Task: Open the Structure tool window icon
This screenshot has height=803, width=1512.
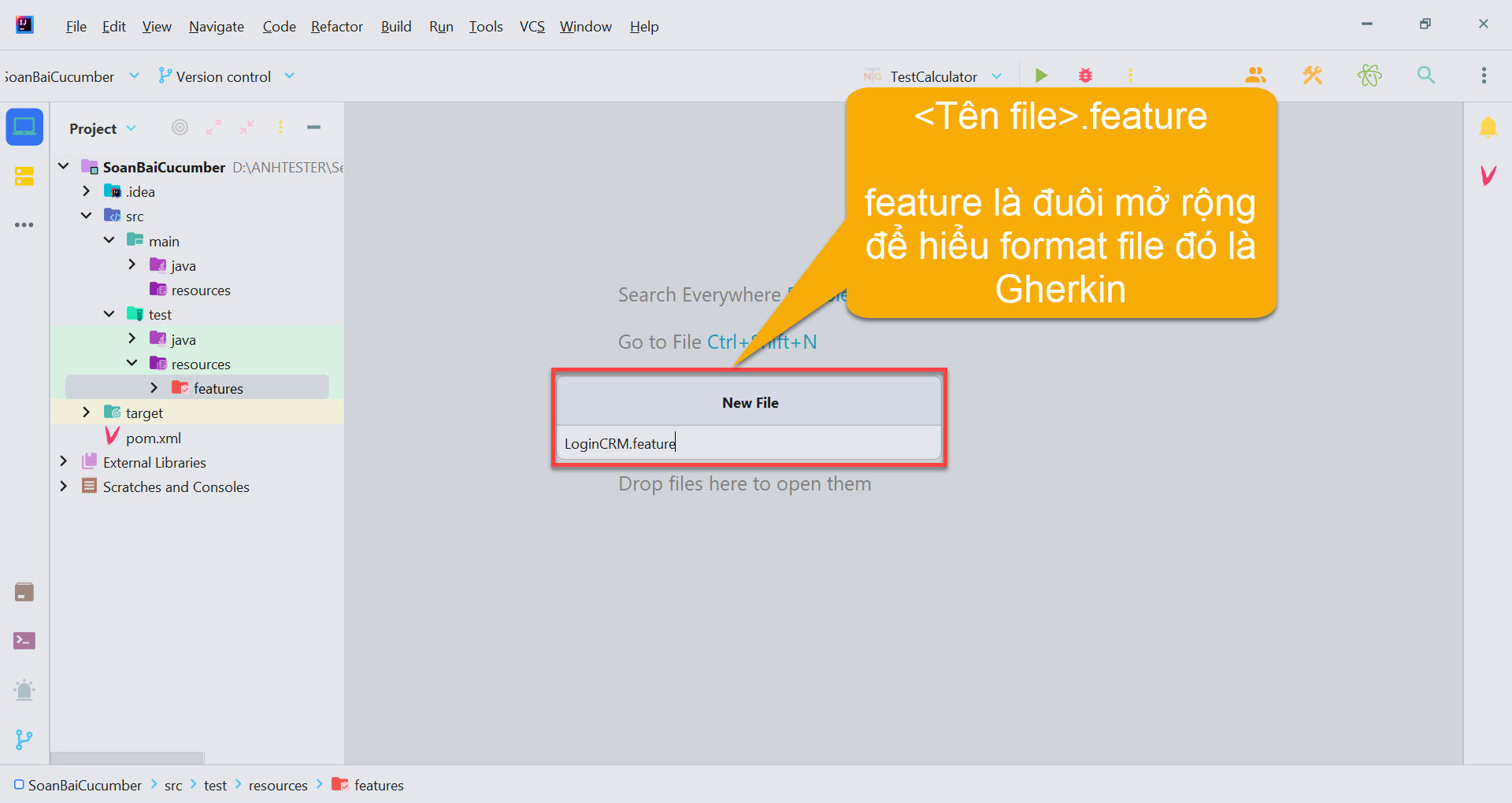Action: point(24,176)
